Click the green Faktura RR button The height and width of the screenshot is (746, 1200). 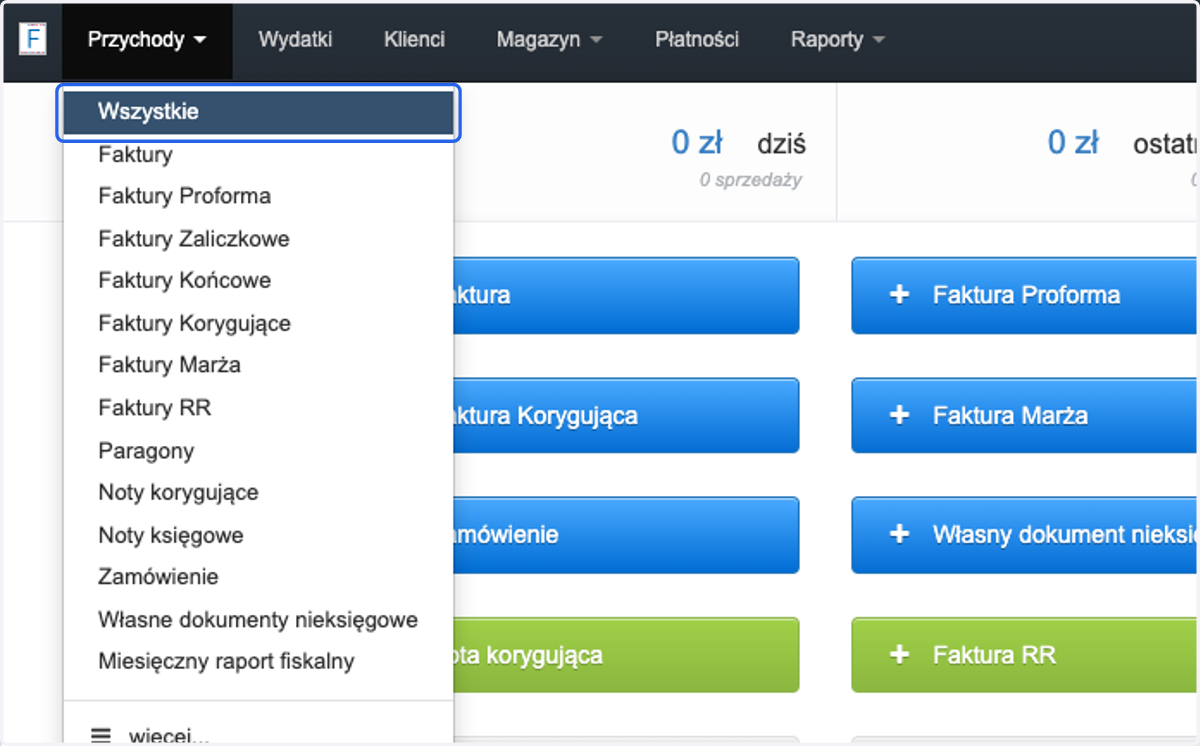pos(1025,655)
